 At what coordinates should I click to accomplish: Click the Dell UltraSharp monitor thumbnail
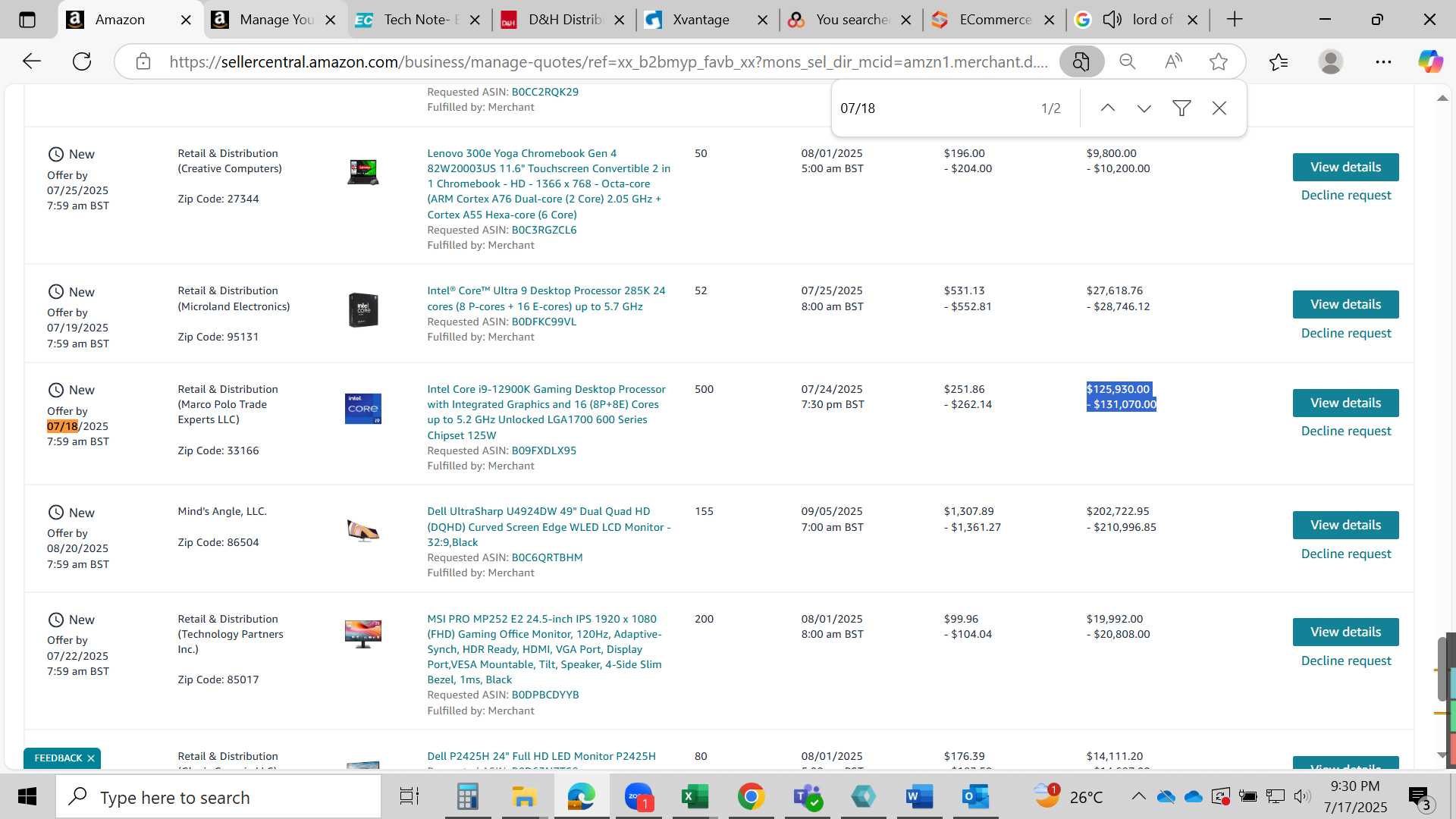[363, 530]
